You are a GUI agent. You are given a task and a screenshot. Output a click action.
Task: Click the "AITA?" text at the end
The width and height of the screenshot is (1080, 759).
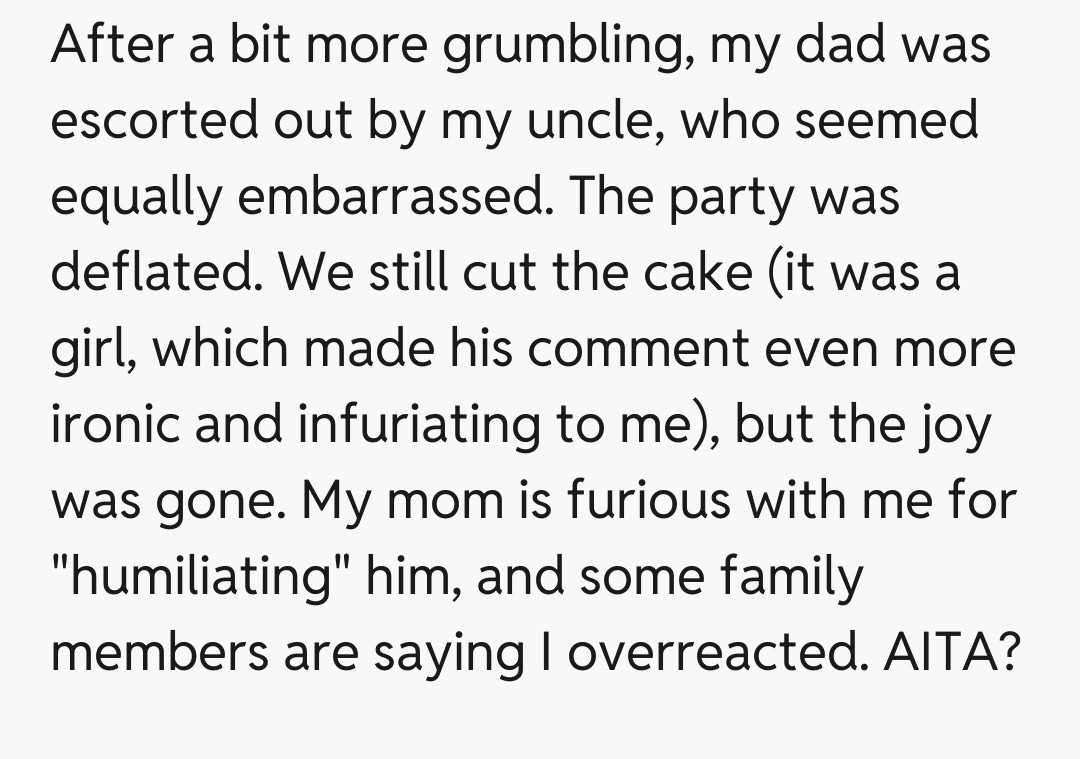click(953, 649)
